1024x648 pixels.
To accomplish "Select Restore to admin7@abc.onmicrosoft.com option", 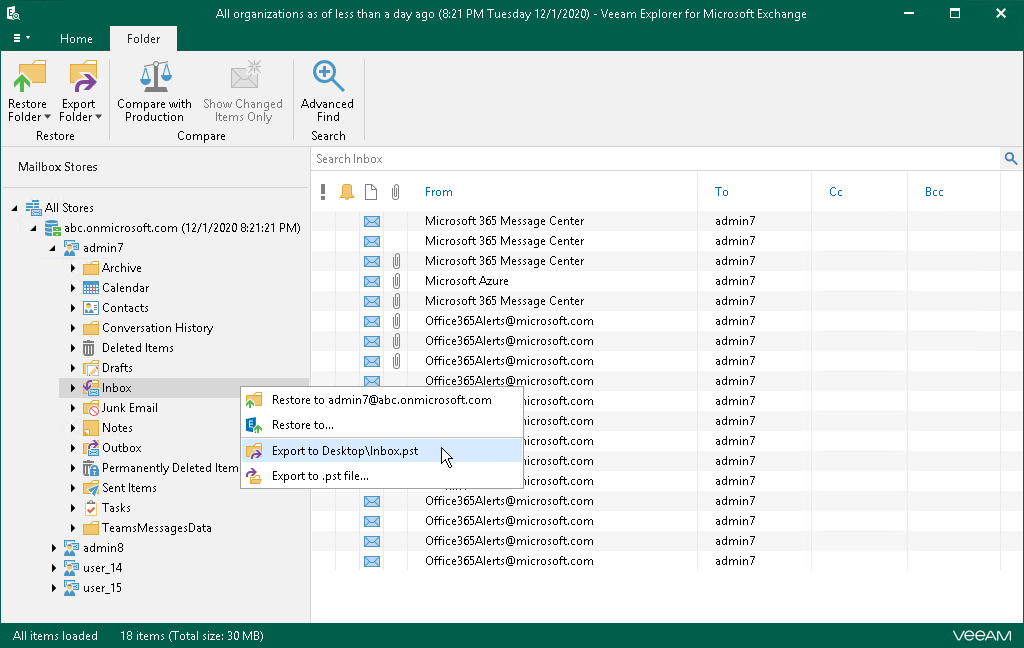I will 381,400.
